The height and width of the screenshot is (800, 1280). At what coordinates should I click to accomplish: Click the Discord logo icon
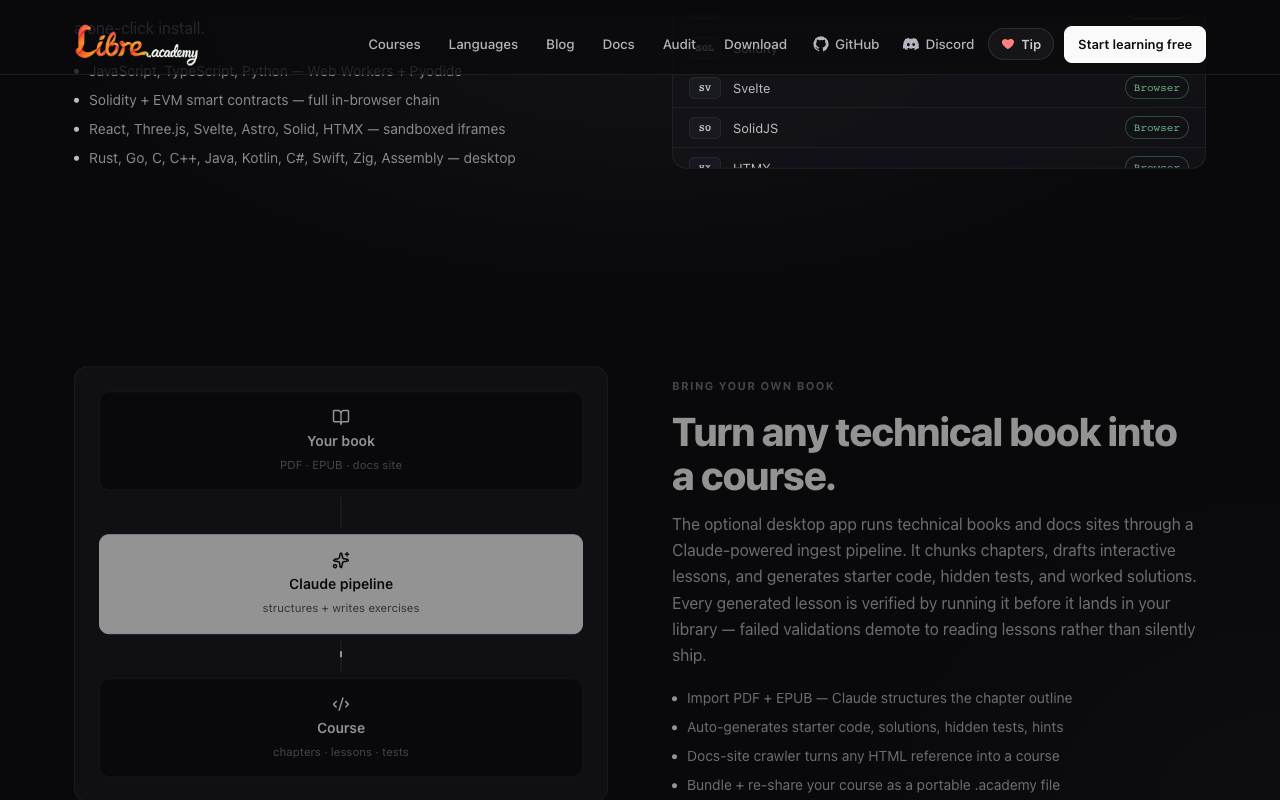pyautogui.click(x=911, y=44)
